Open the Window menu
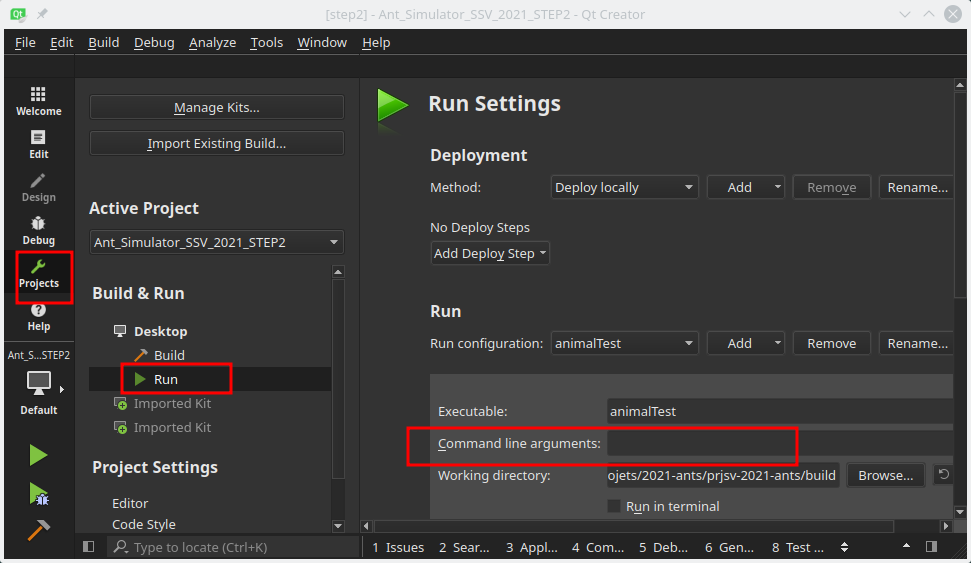The image size is (971, 563). pos(322,43)
